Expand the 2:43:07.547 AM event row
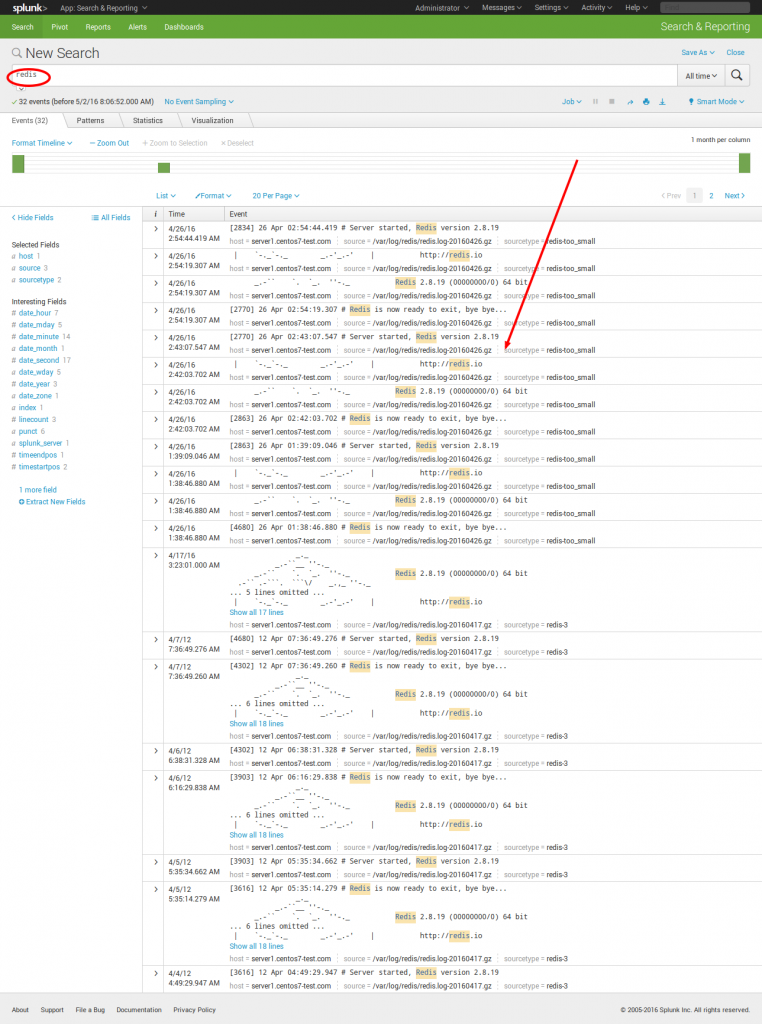This screenshot has height=1024, width=762. [x=156, y=338]
